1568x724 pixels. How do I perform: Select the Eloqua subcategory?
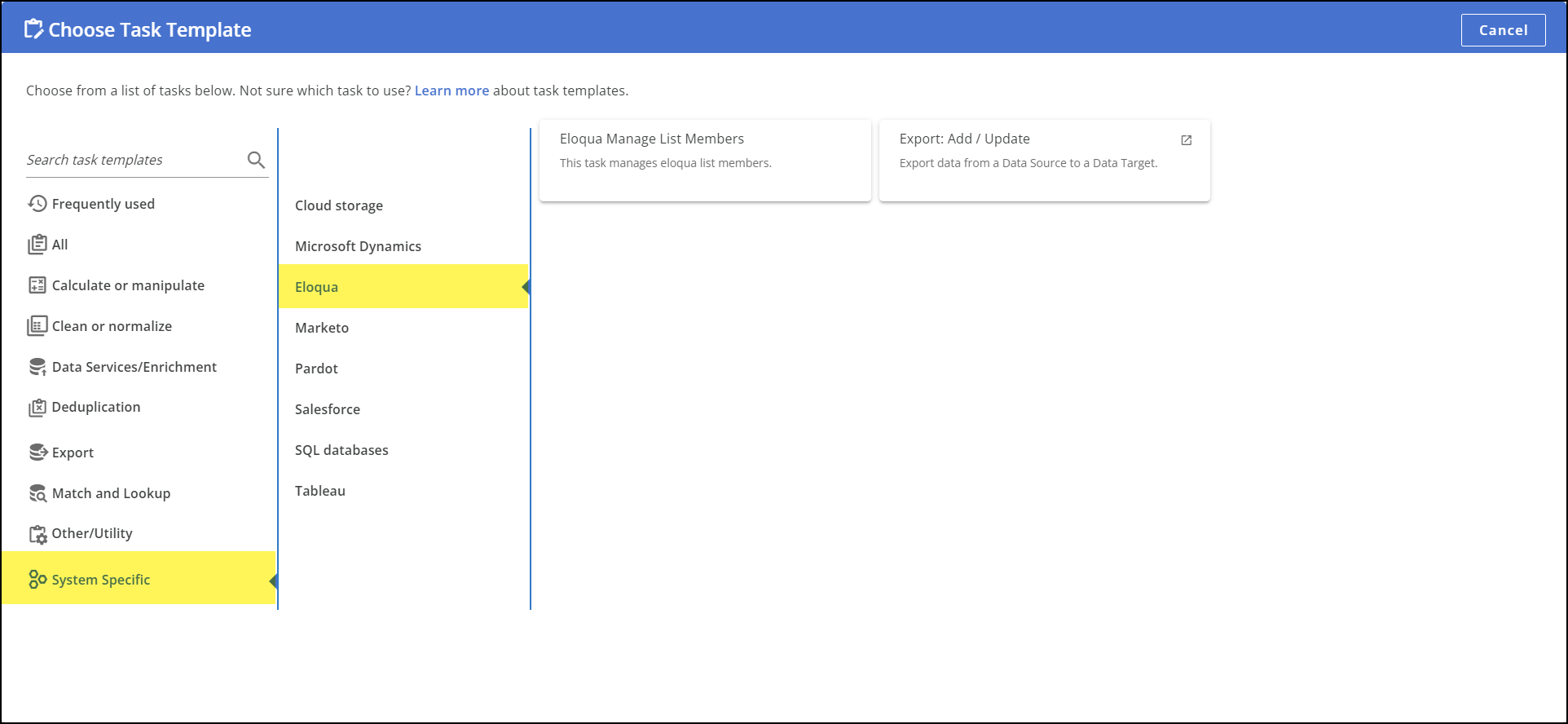point(403,286)
